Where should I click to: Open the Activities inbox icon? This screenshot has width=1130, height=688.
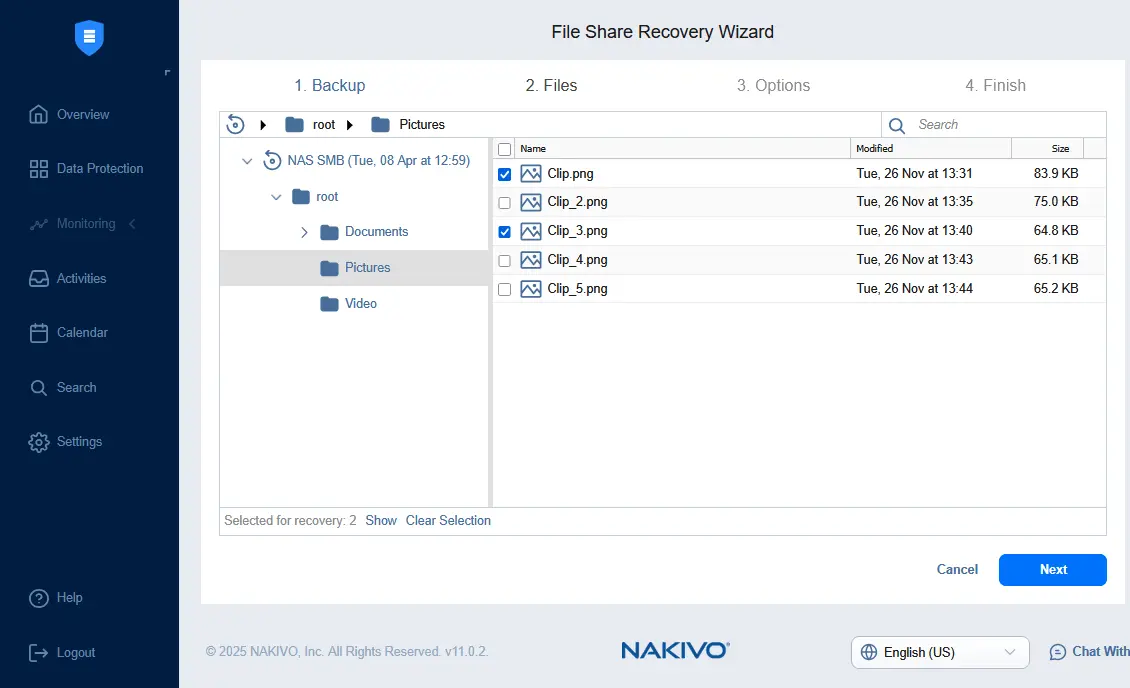tap(38, 279)
